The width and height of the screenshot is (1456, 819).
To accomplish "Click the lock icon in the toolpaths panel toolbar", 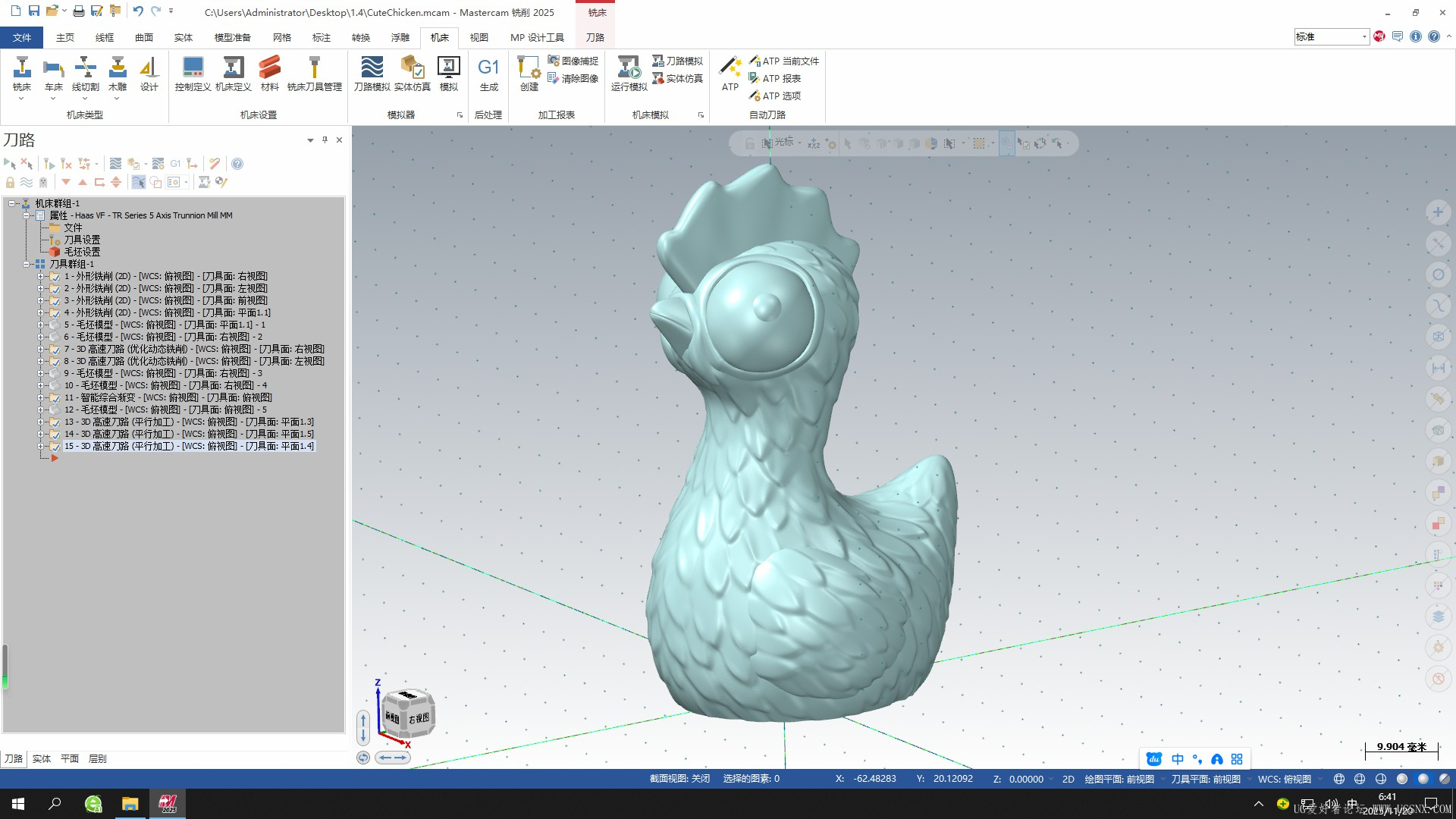I will tap(10, 182).
